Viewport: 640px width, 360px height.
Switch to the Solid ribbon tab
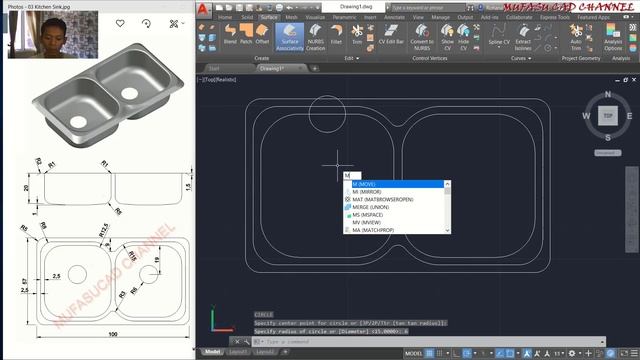point(247,17)
